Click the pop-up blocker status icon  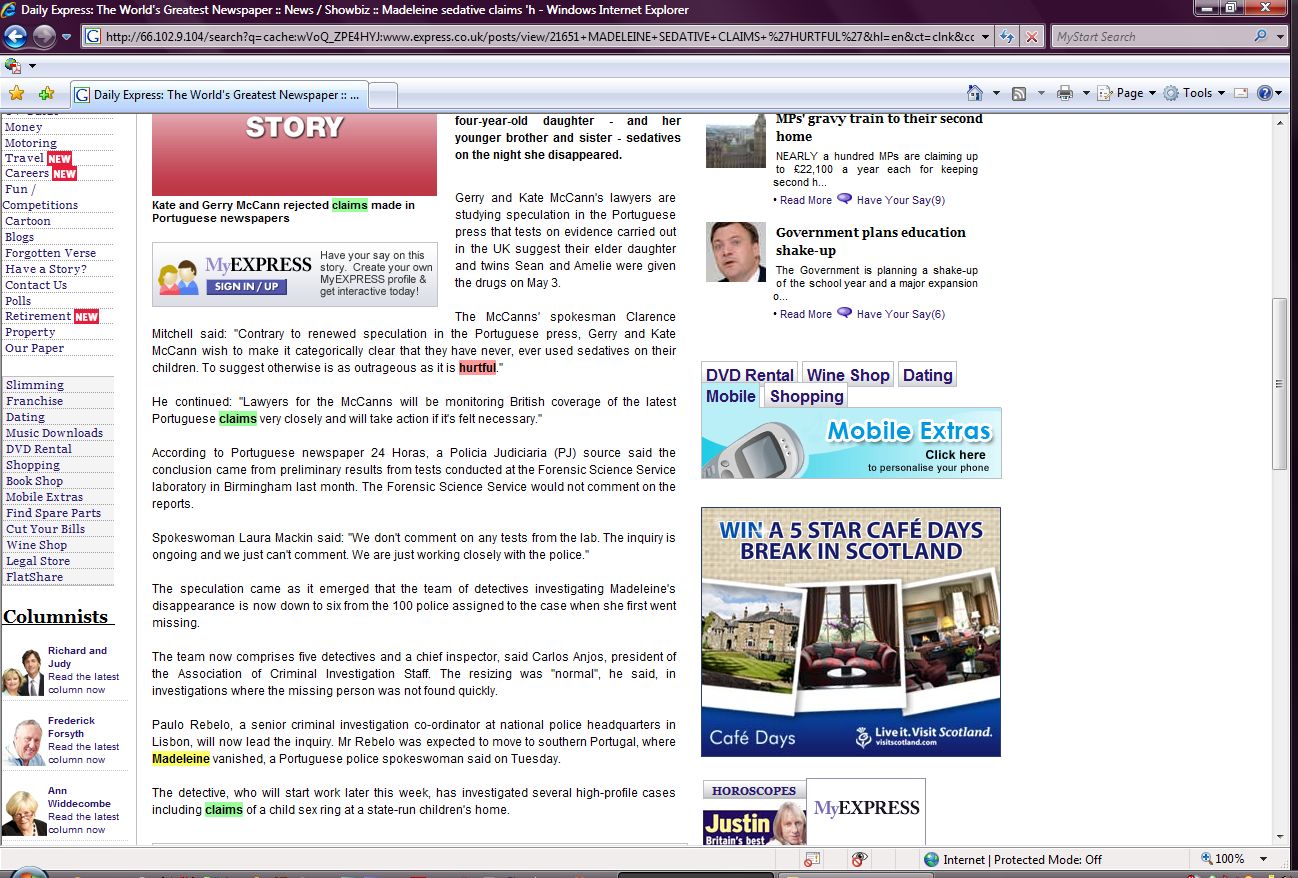tap(812, 859)
